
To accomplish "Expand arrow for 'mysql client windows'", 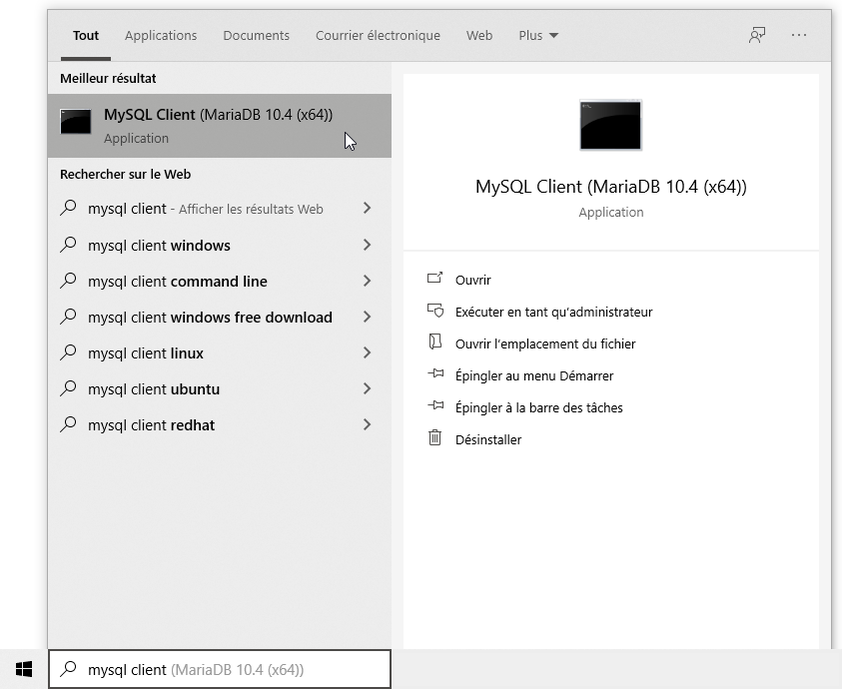I will pos(367,245).
